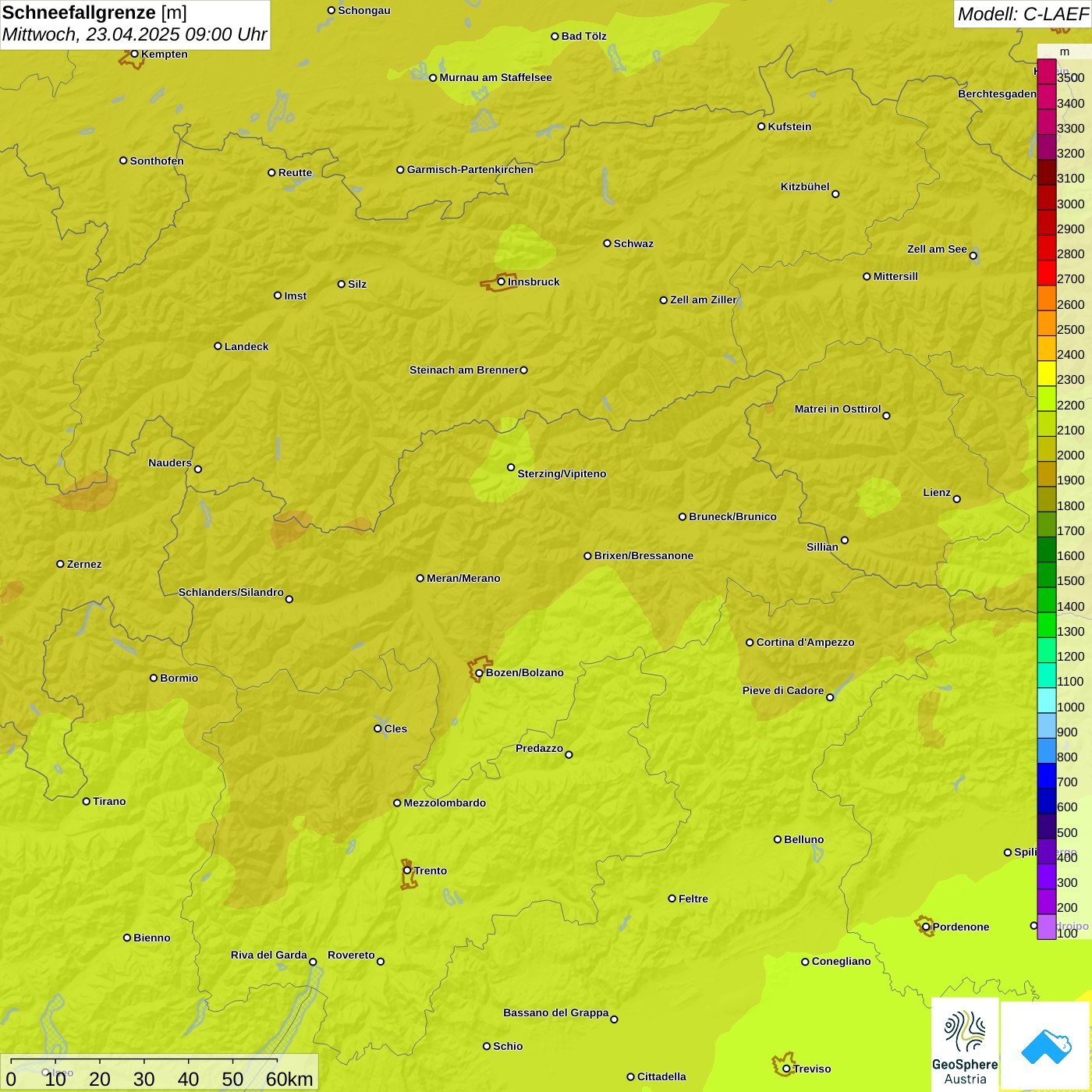Viewport: 1092px width, 1092px height.
Task: Click the Zell am Ziller label
Action: 704,300
